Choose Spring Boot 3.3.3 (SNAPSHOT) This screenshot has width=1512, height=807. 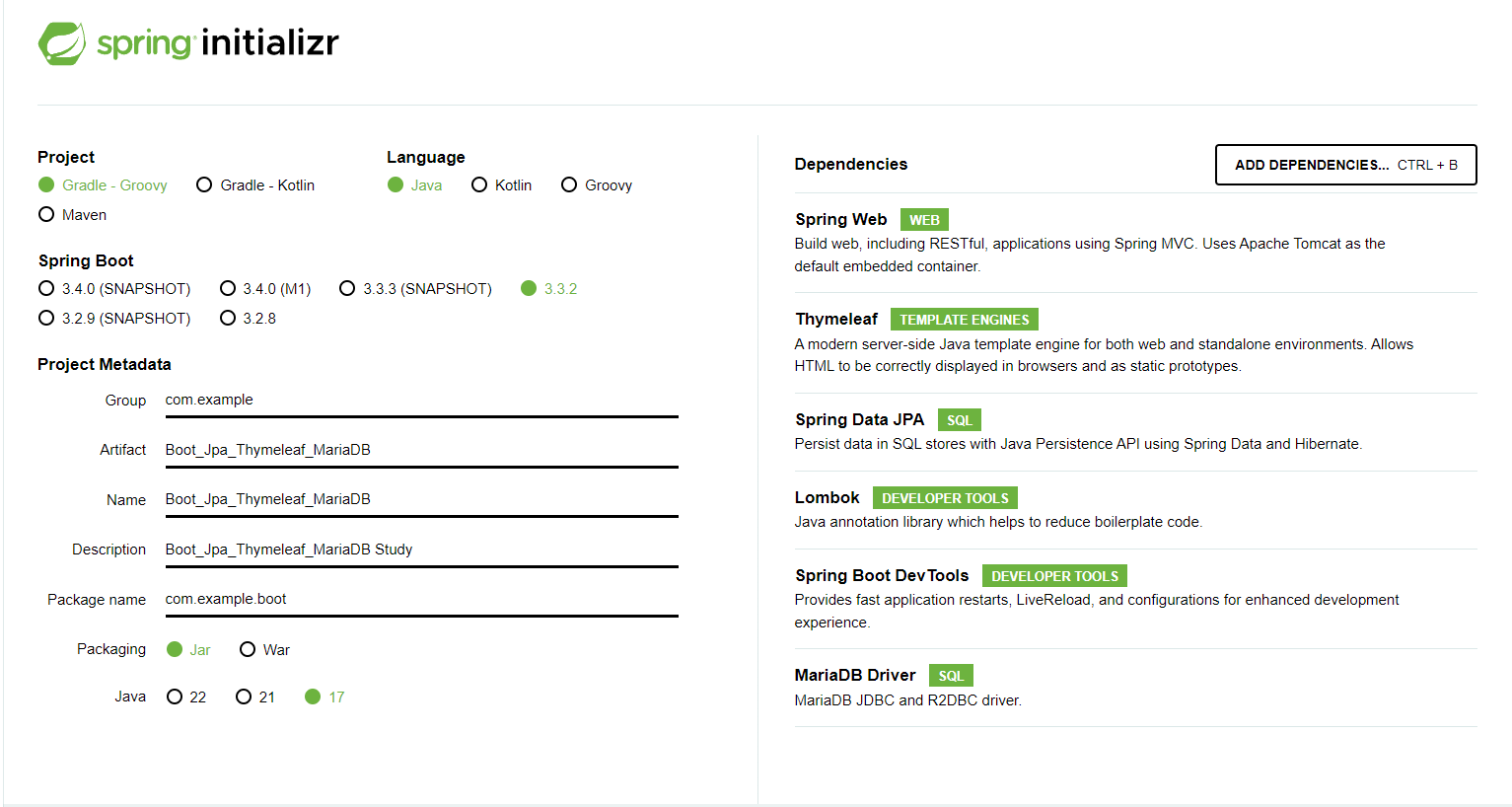tap(415, 288)
